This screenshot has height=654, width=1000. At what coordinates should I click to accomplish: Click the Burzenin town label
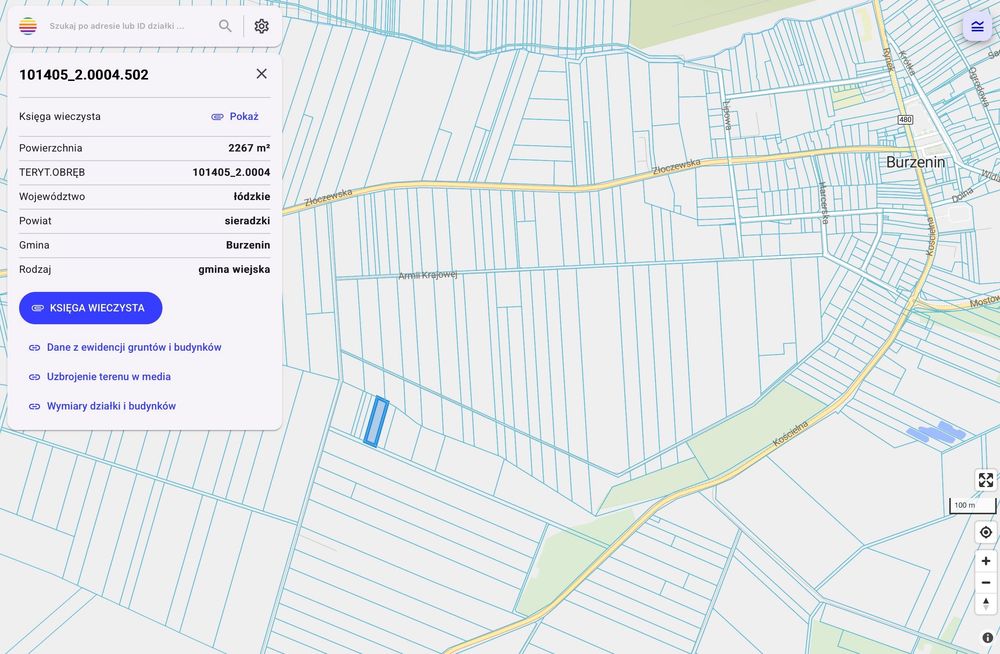click(915, 162)
